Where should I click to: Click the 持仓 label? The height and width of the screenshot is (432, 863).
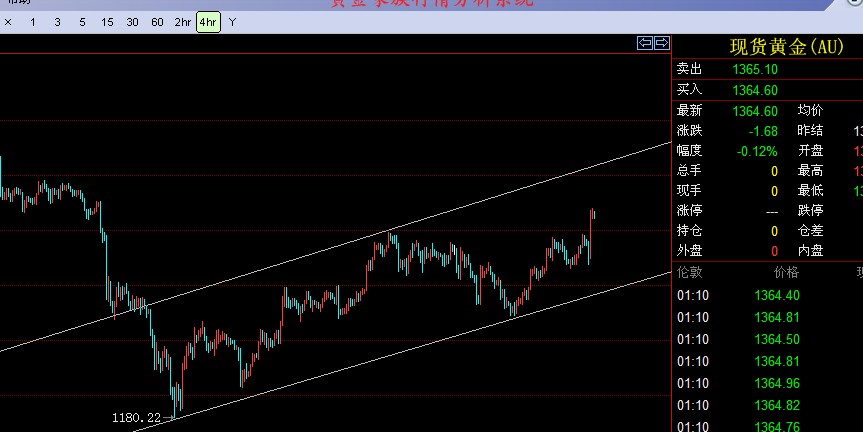689,231
